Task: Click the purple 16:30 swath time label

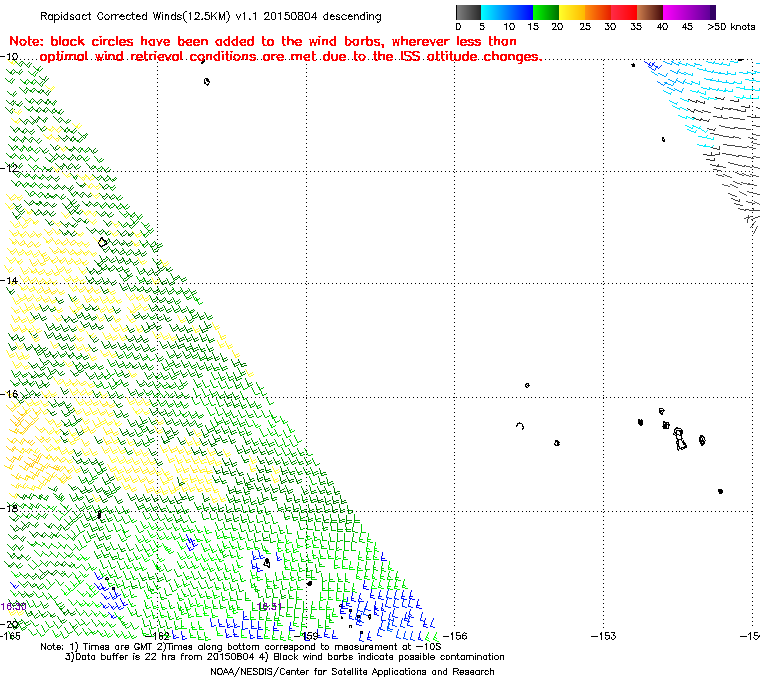Action: pos(13,607)
